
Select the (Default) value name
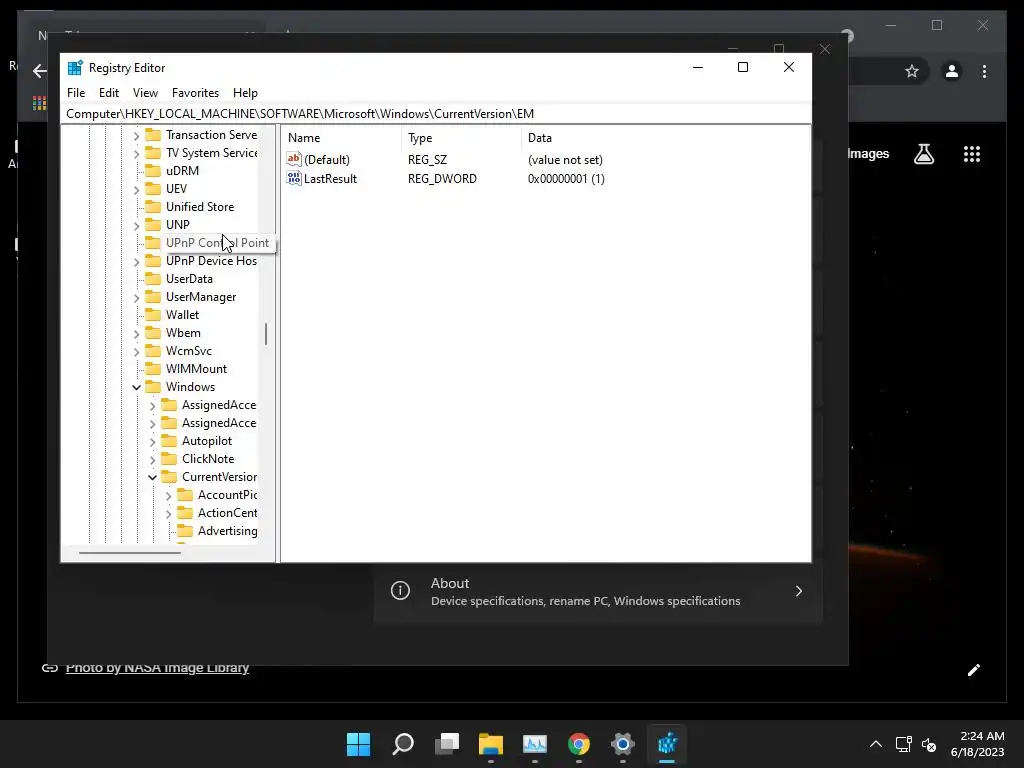[x=327, y=159]
